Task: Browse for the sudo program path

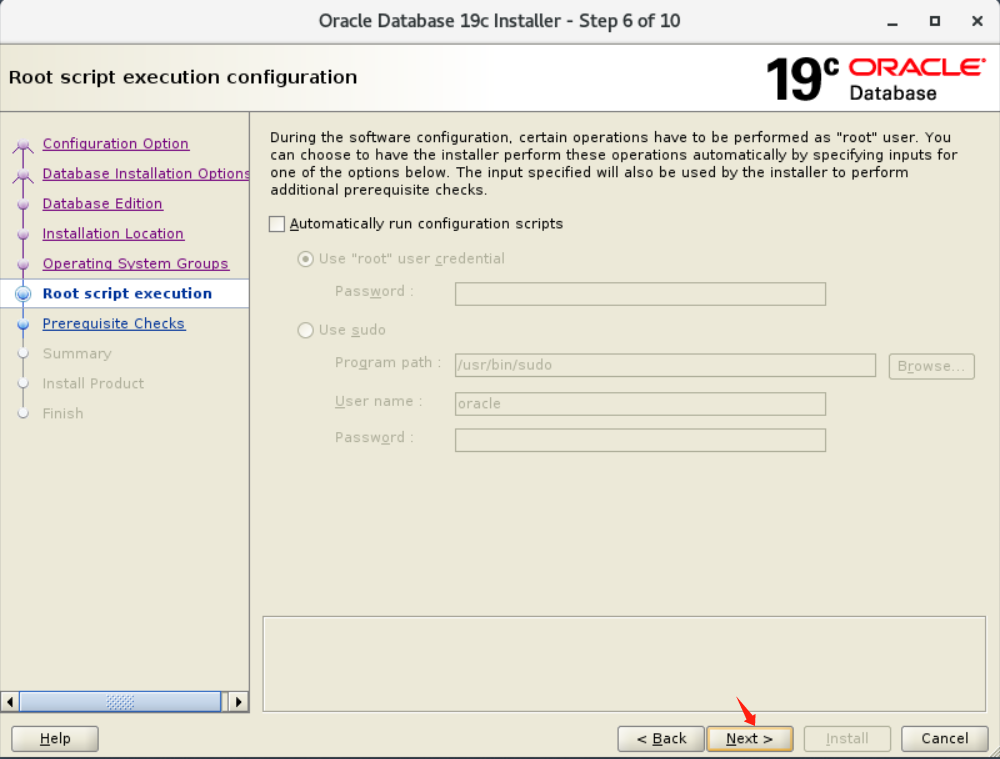Action: tap(932, 366)
